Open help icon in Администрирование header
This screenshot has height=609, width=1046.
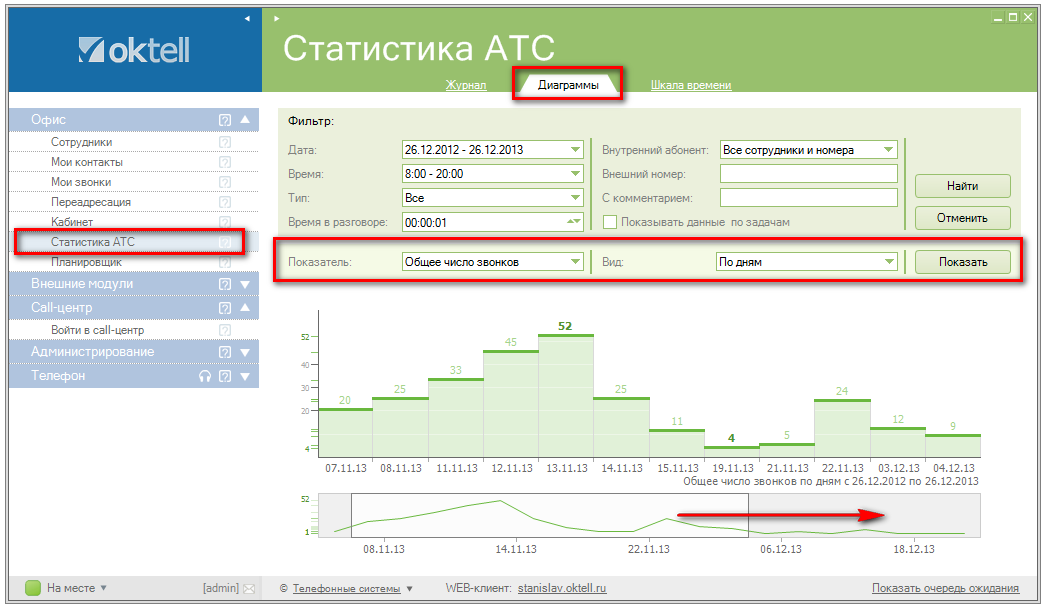coord(225,352)
